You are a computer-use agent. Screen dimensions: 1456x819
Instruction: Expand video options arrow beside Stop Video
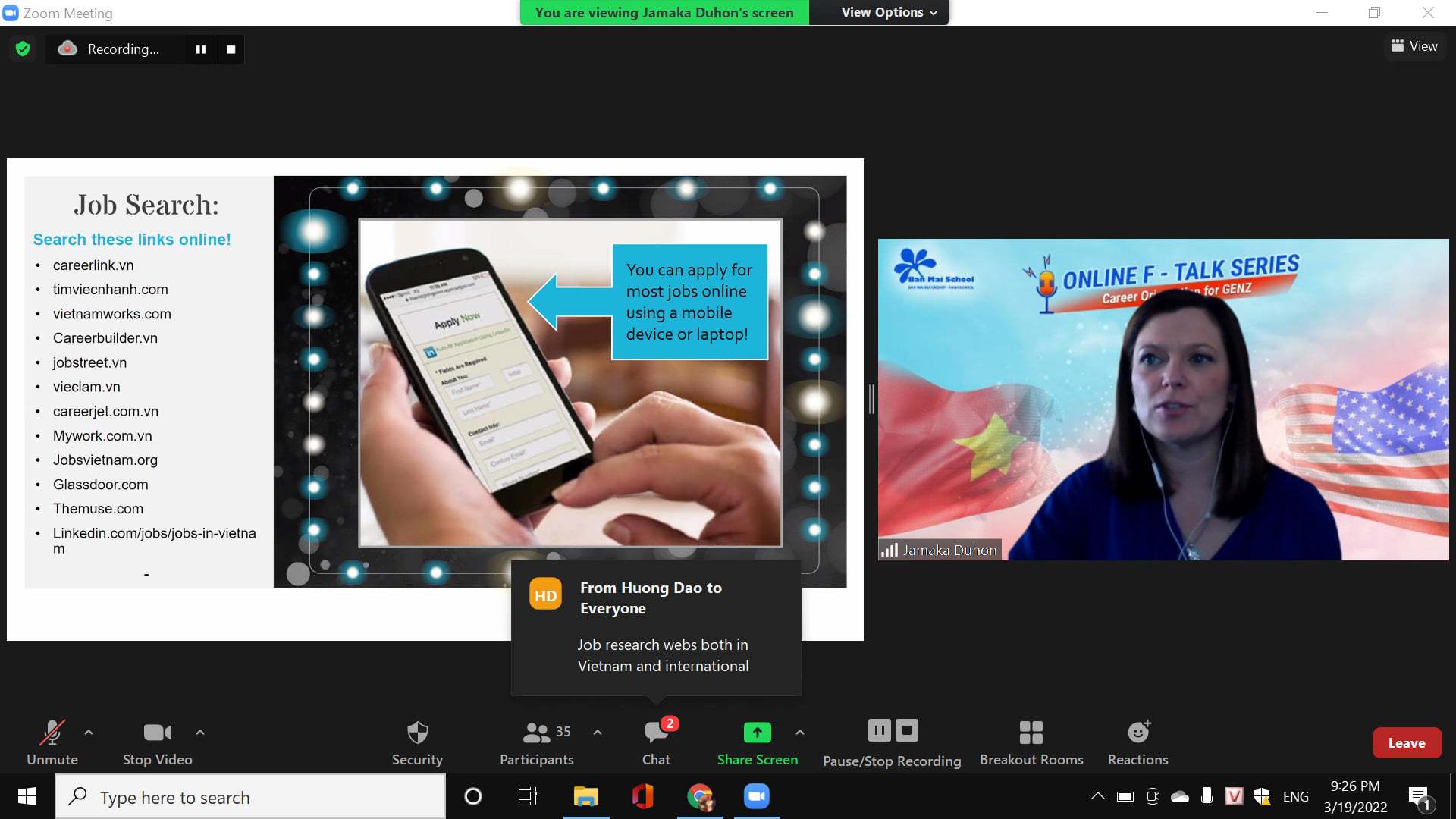[200, 733]
